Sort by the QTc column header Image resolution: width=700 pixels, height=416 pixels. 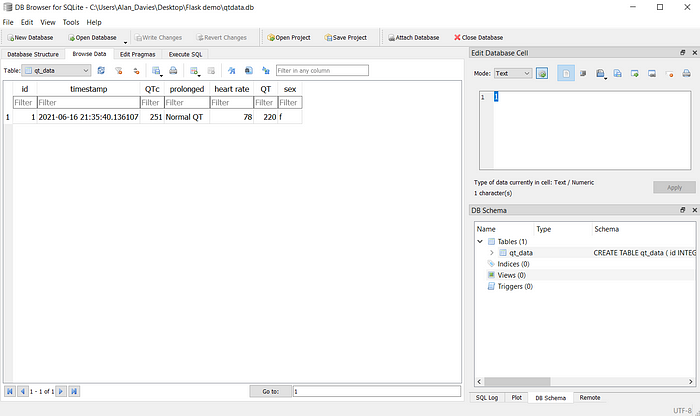(152, 89)
